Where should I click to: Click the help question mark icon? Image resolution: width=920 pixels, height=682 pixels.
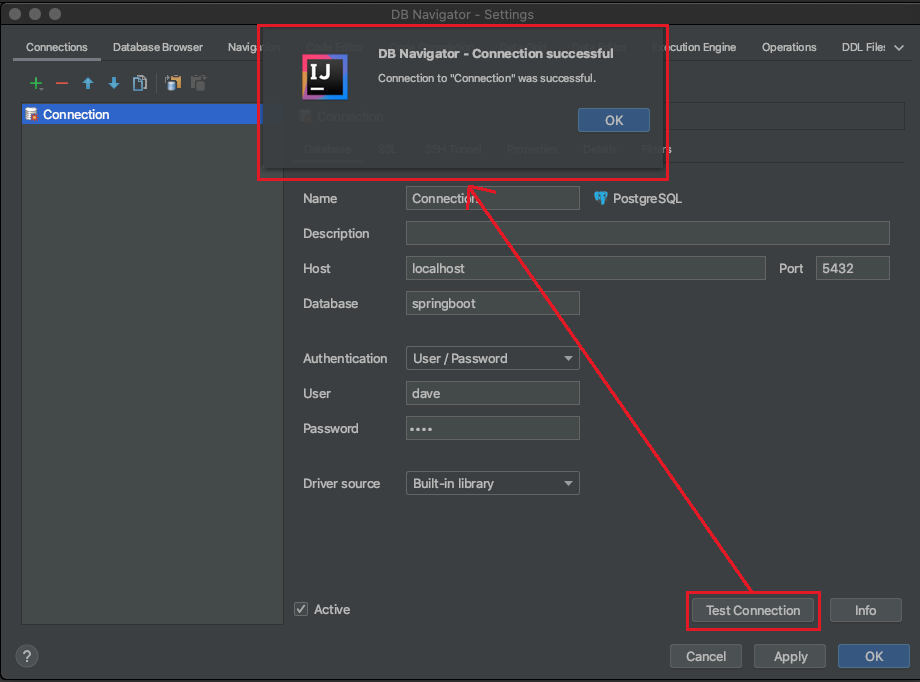tap(27, 656)
